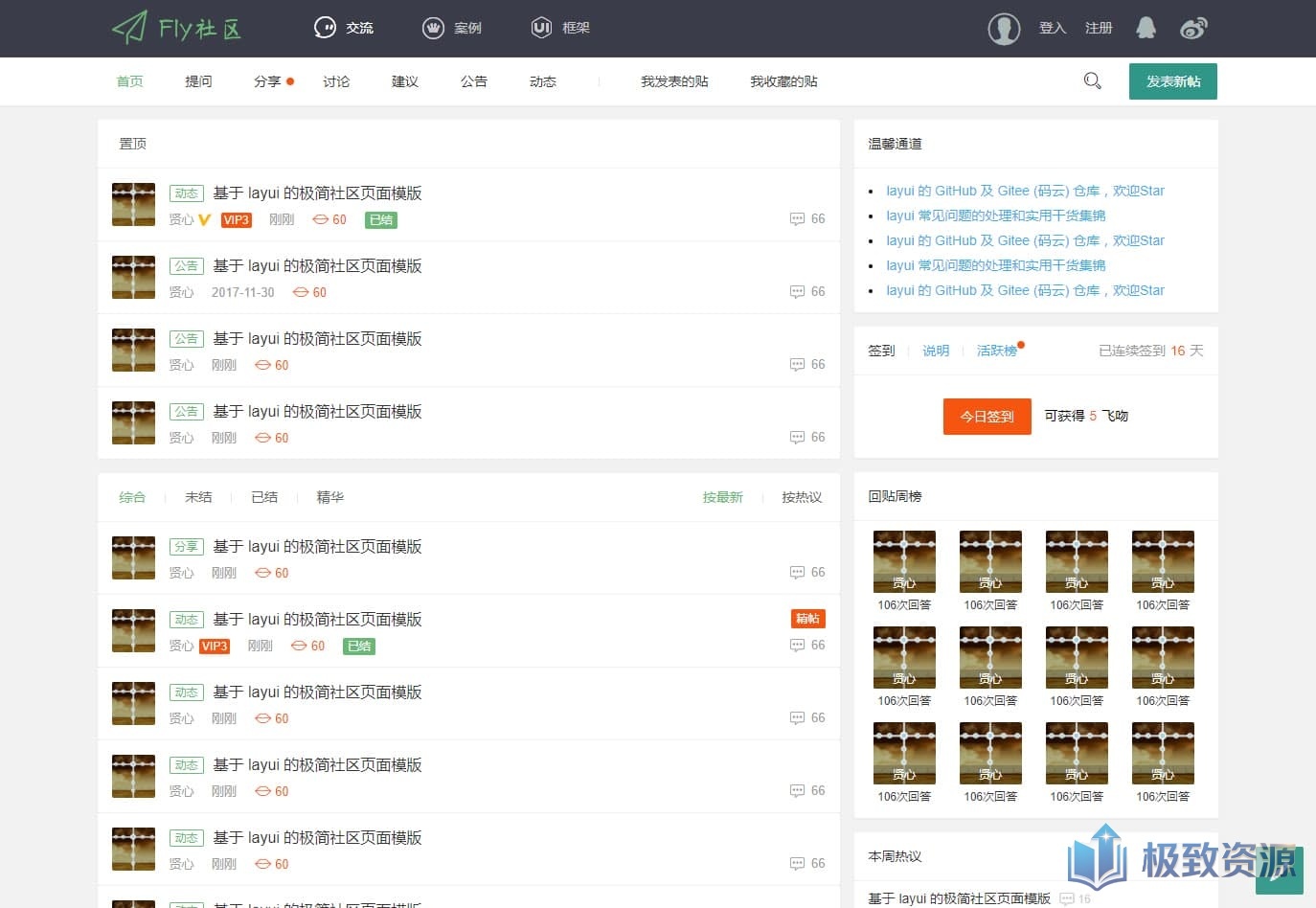Click comment count icon on first pinned post

tap(797, 218)
